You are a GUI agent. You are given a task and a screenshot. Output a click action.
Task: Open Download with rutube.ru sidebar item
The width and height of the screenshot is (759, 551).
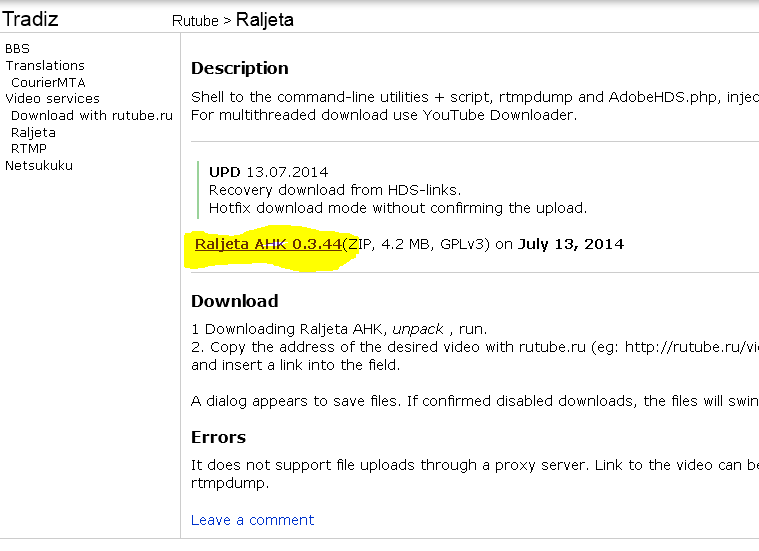(92, 115)
